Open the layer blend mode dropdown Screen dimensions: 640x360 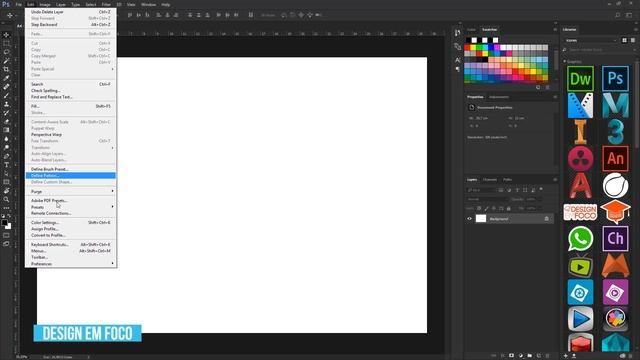pos(487,199)
